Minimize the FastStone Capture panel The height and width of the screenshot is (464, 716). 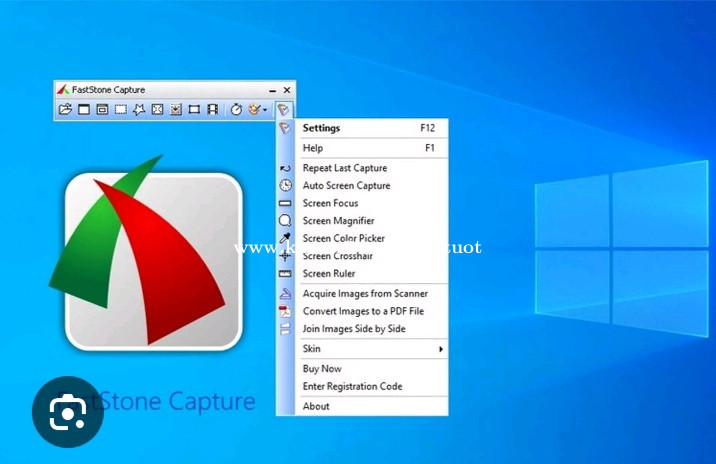point(273,90)
